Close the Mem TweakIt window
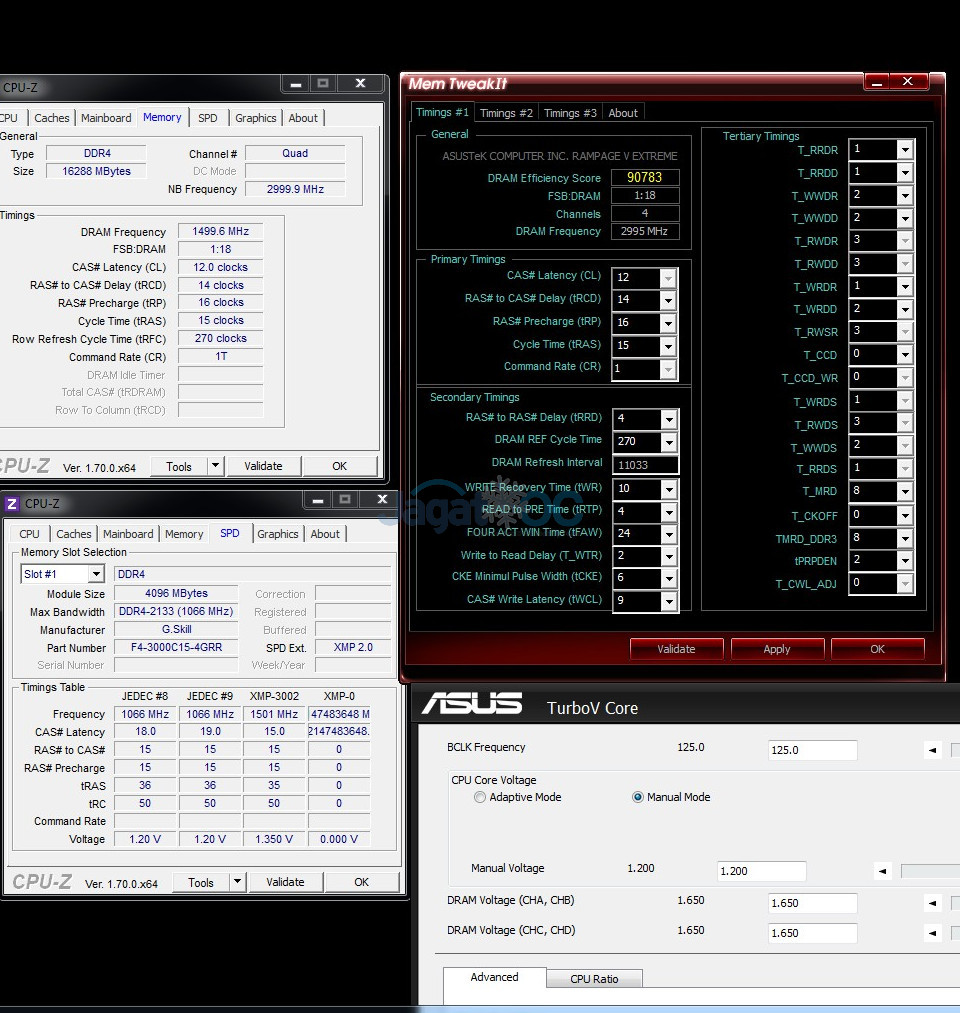This screenshot has width=960, height=1013. (x=907, y=82)
